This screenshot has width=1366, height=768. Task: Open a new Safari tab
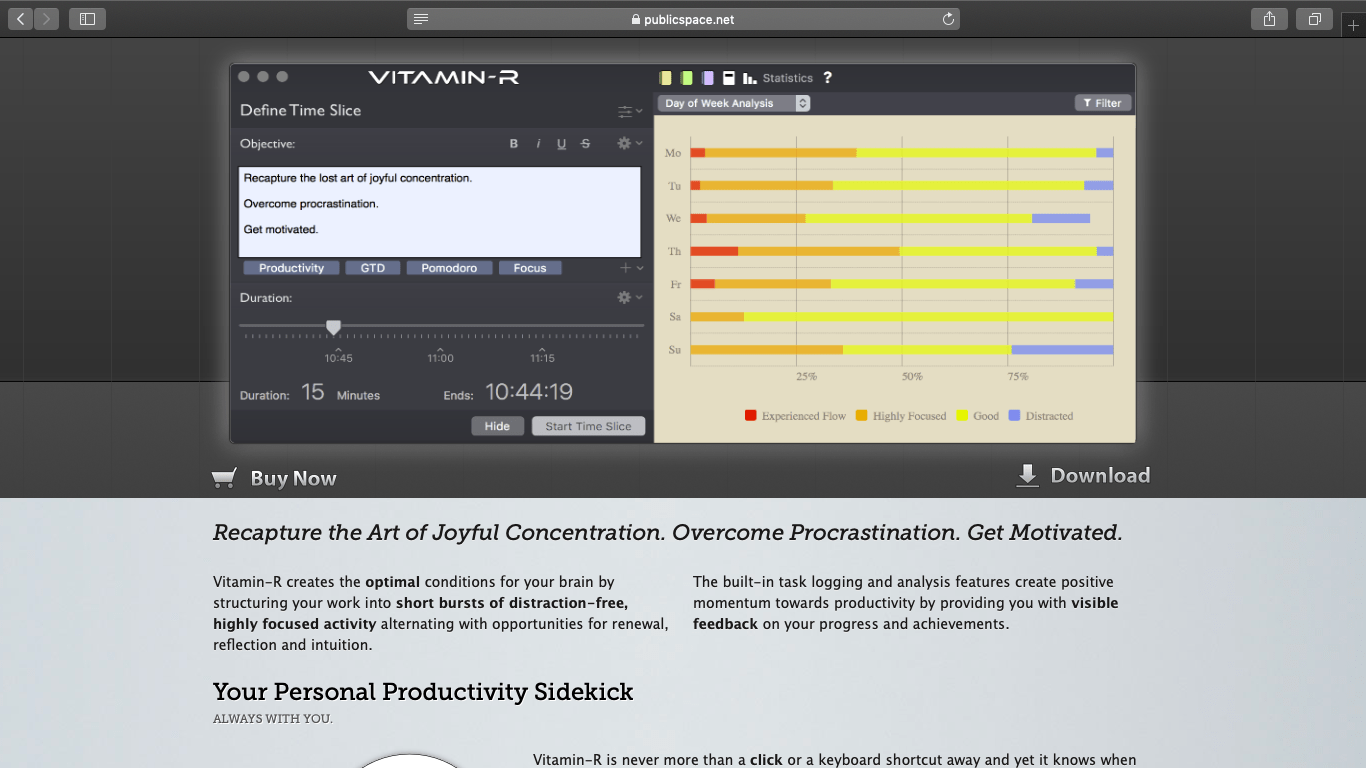[1353, 24]
